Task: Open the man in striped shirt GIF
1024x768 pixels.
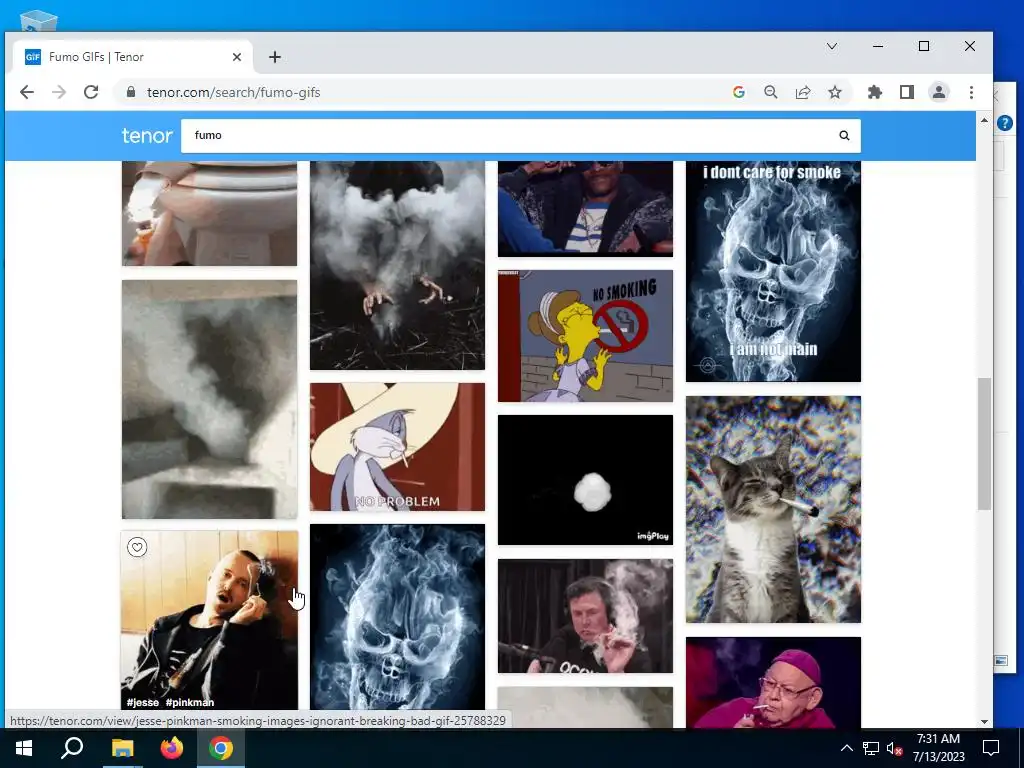Action: 585,209
